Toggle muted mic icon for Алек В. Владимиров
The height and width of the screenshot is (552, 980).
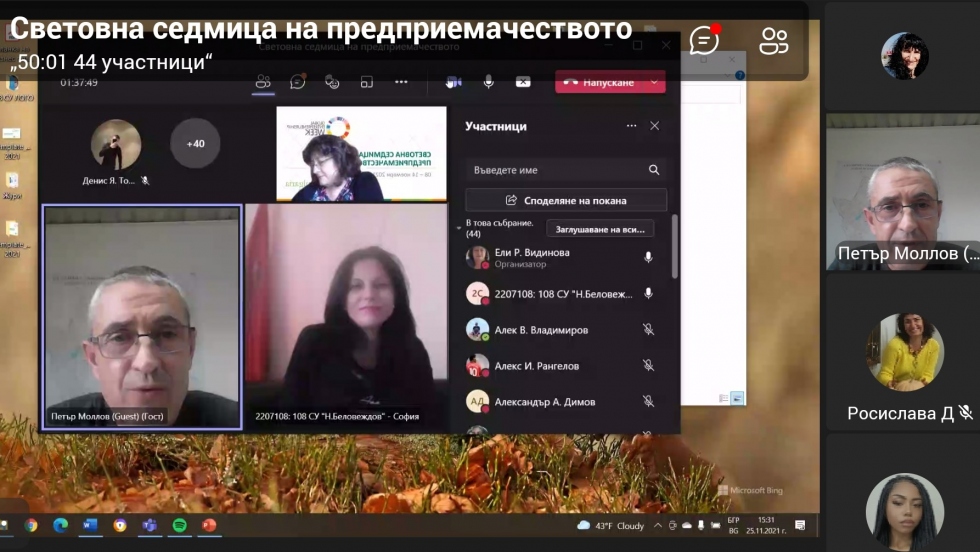tap(648, 329)
